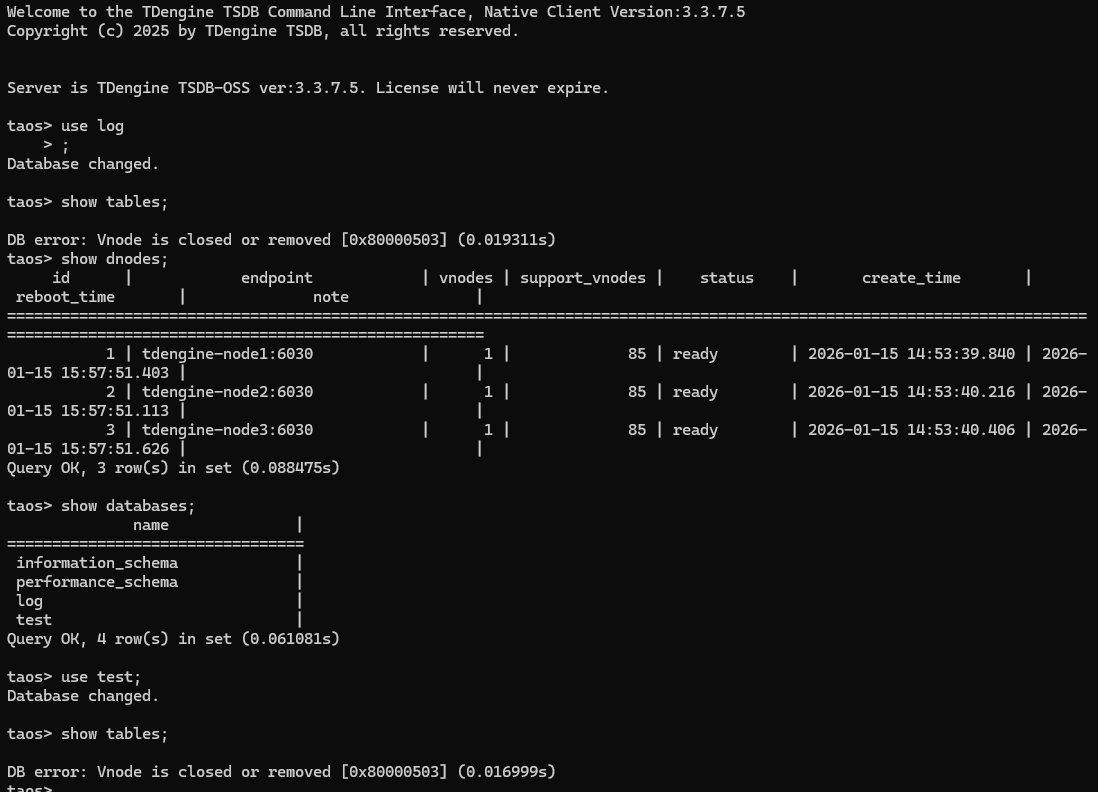Click the tdengine-node1:6030 endpoint text
Screen dimensions: 1098x792
click(x=227, y=354)
